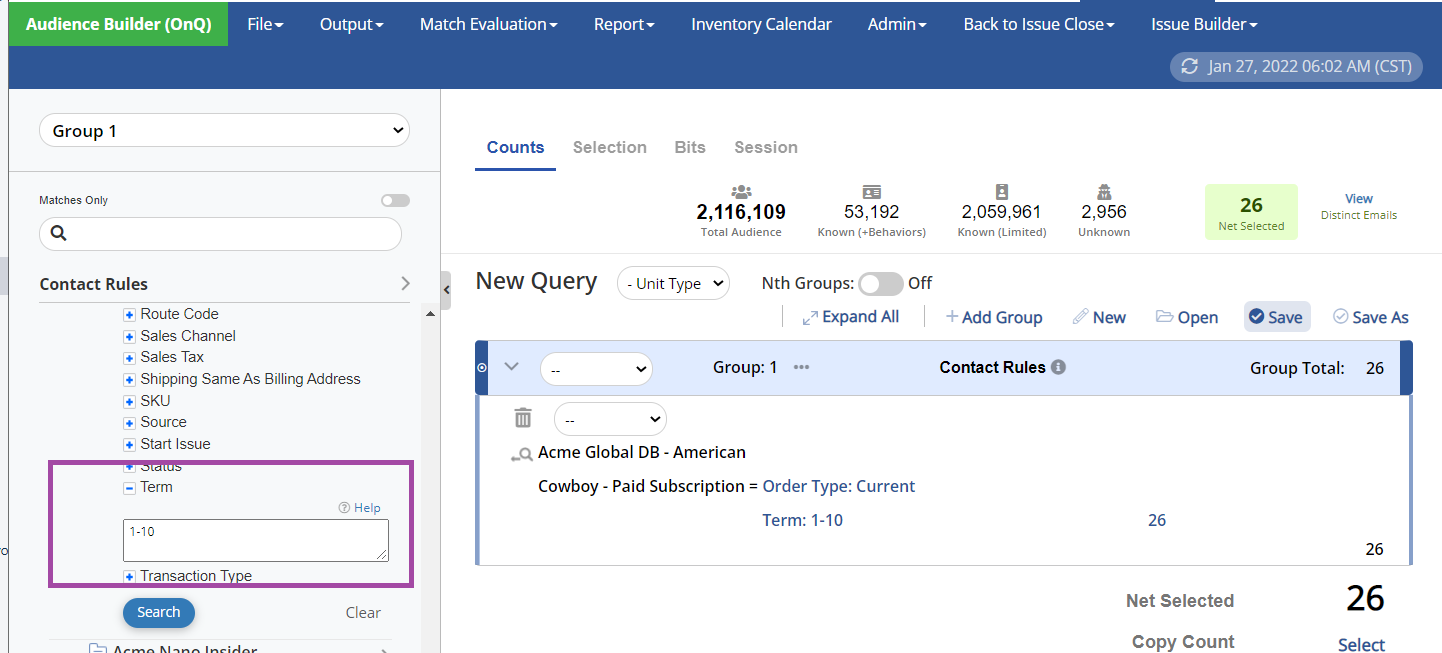Toggle the Matches Only switch

[x=395, y=201]
